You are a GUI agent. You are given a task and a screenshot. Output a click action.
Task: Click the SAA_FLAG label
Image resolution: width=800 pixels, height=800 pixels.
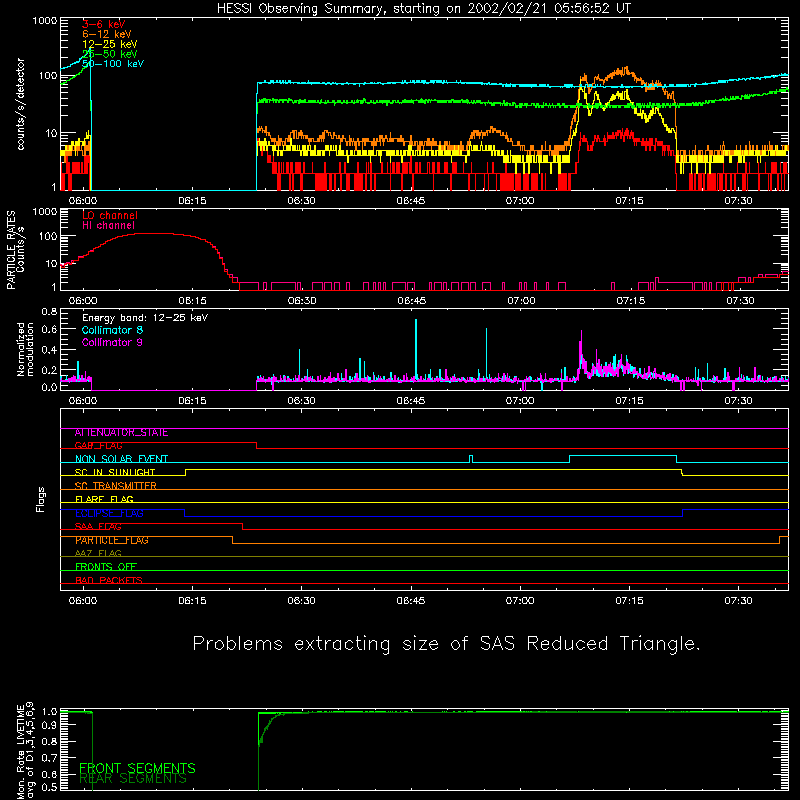[x=98, y=527]
